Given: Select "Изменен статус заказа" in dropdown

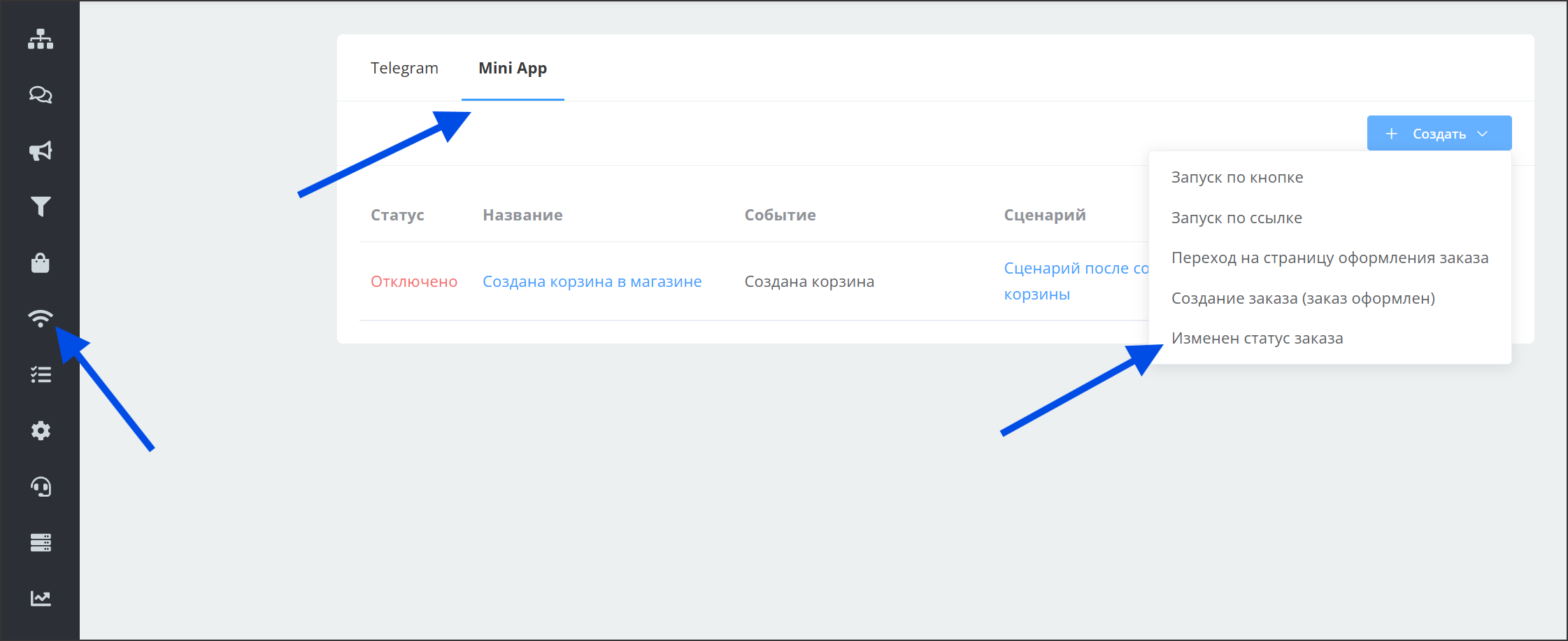Looking at the screenshot, I should pos(1257,339).
